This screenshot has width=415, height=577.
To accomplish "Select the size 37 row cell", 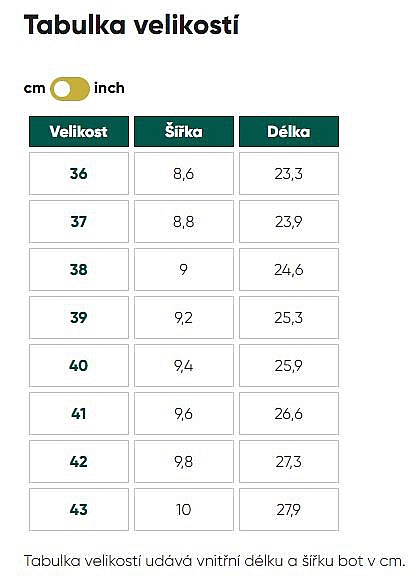I will point(79,222).
